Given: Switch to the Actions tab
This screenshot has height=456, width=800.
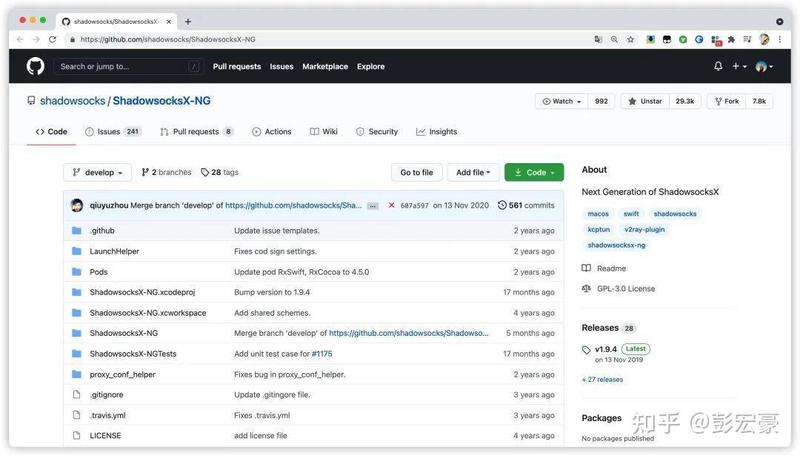Looking at the screenshot, I should [271, 132].
